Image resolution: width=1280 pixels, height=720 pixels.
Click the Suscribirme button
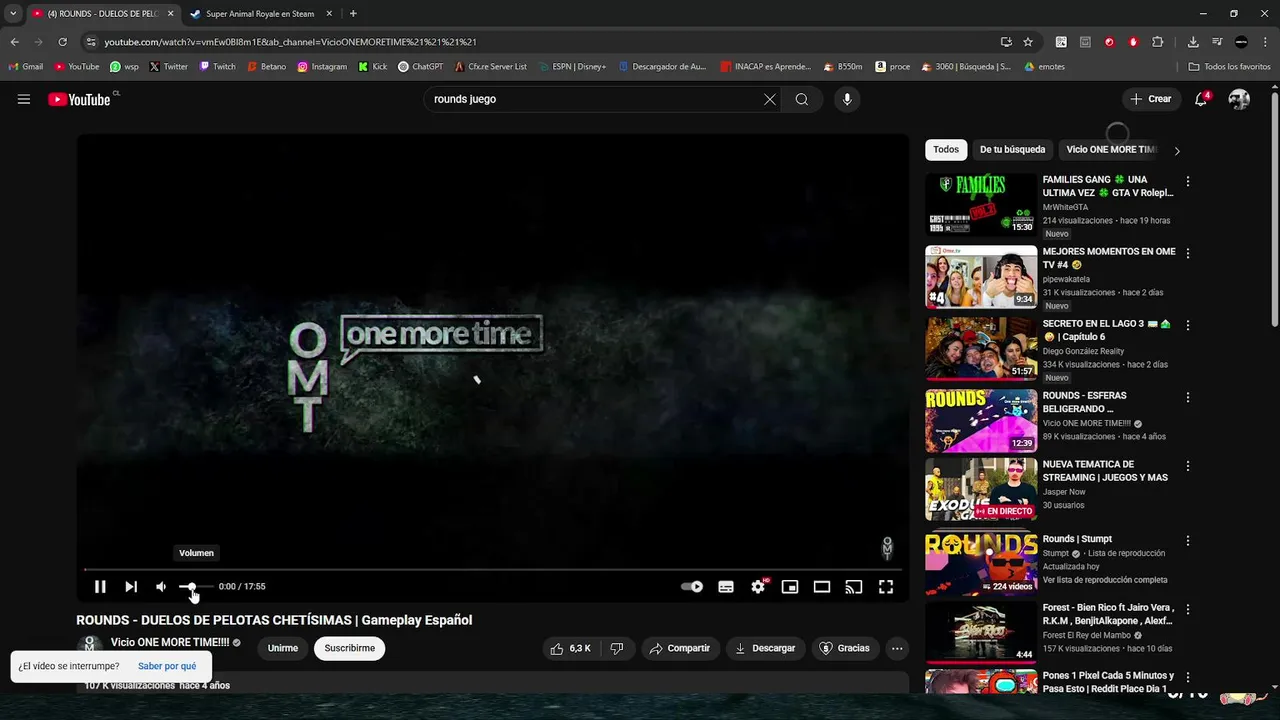coord(349,648)
